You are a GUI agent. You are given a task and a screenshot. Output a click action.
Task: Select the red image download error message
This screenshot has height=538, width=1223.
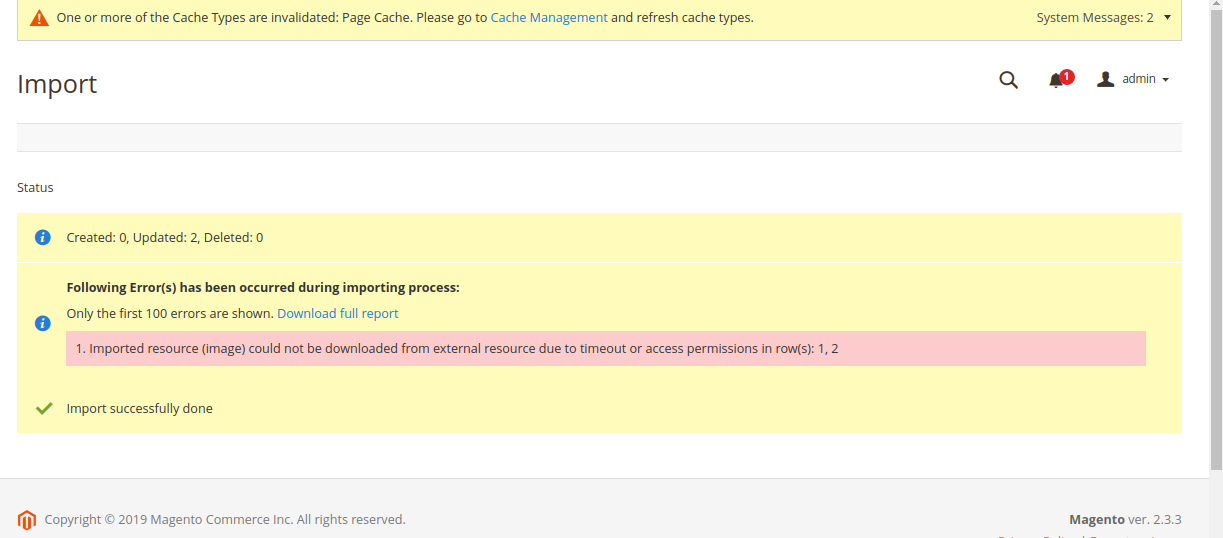tap(606, 348)
